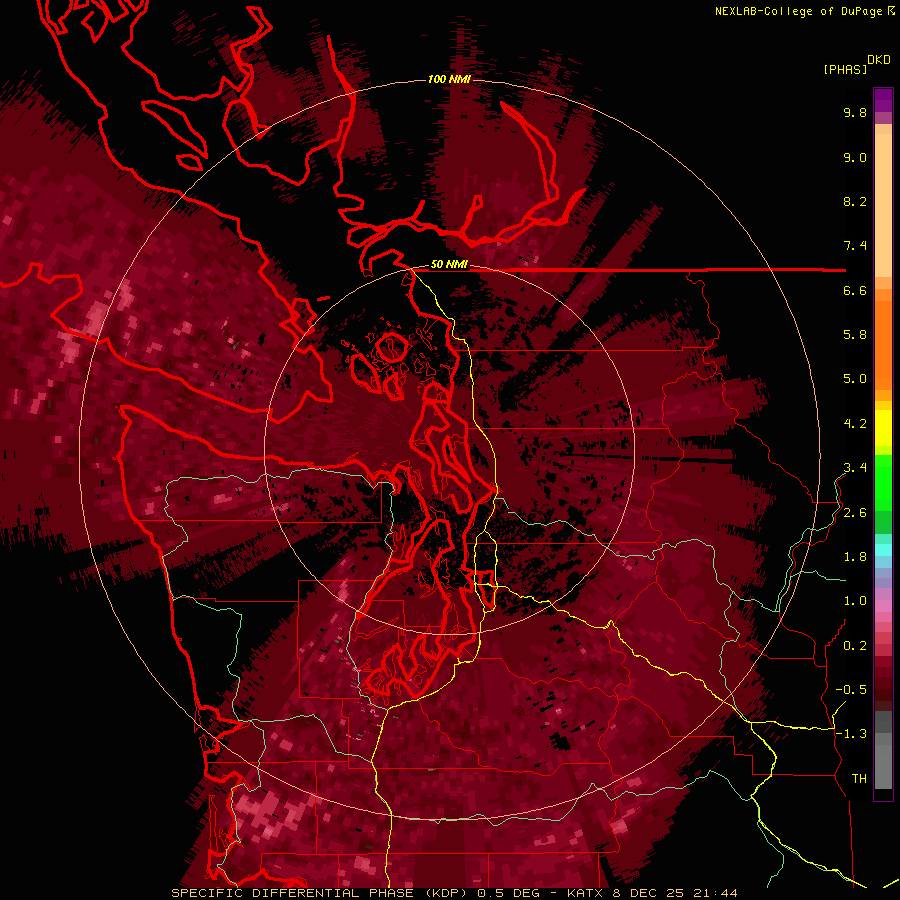Viewport: 900px width, 900px height.
Task: Click the 9.0 value on the color scale
Action: coord(855,158)
